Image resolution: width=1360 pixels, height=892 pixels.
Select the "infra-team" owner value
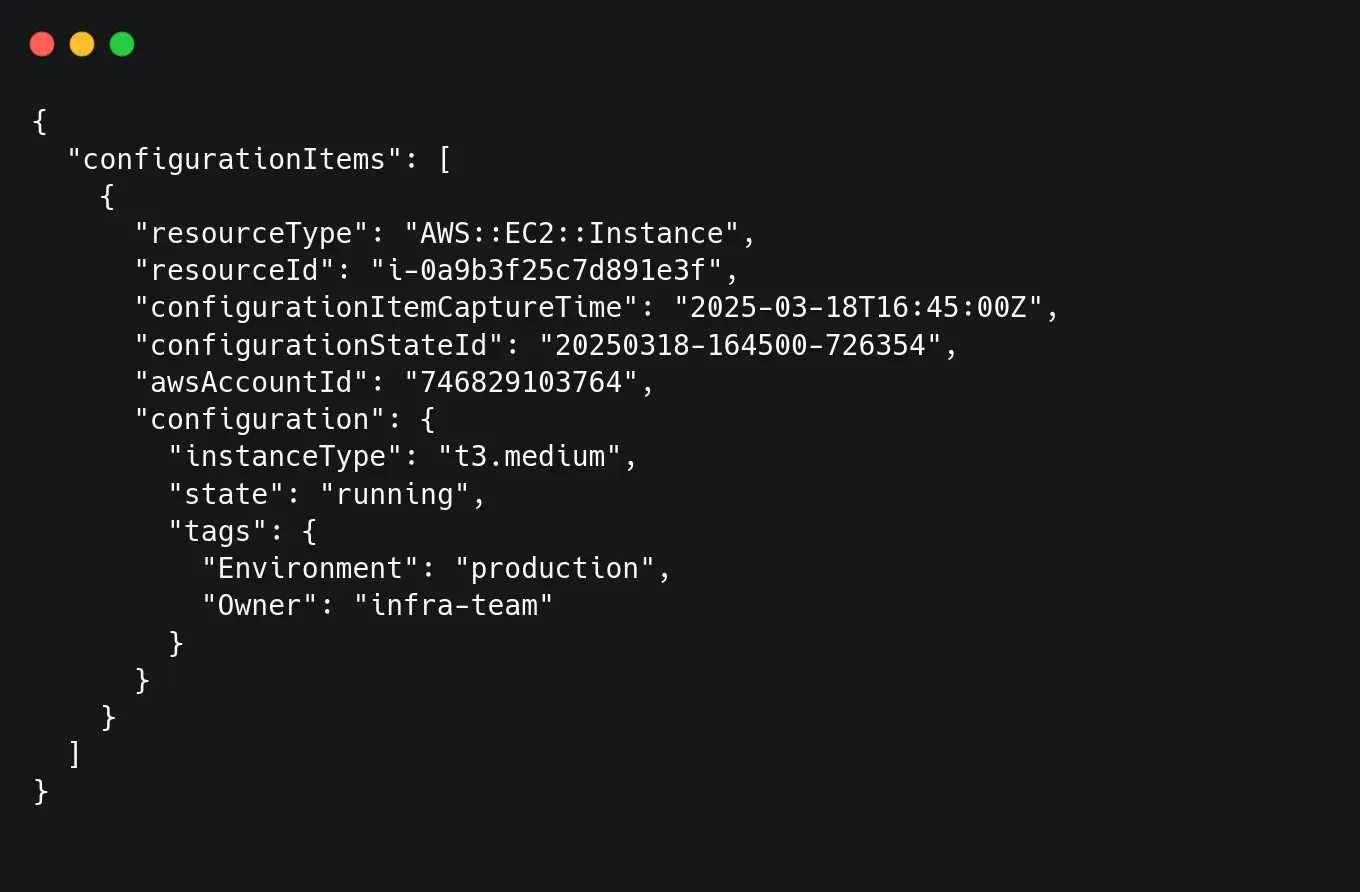coord(454,605)
